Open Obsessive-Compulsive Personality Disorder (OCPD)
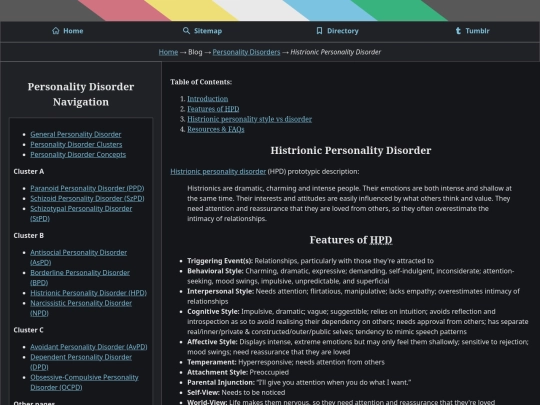This screenshot has height=405, width=540. pyautogui.click(x=84, y=382)
